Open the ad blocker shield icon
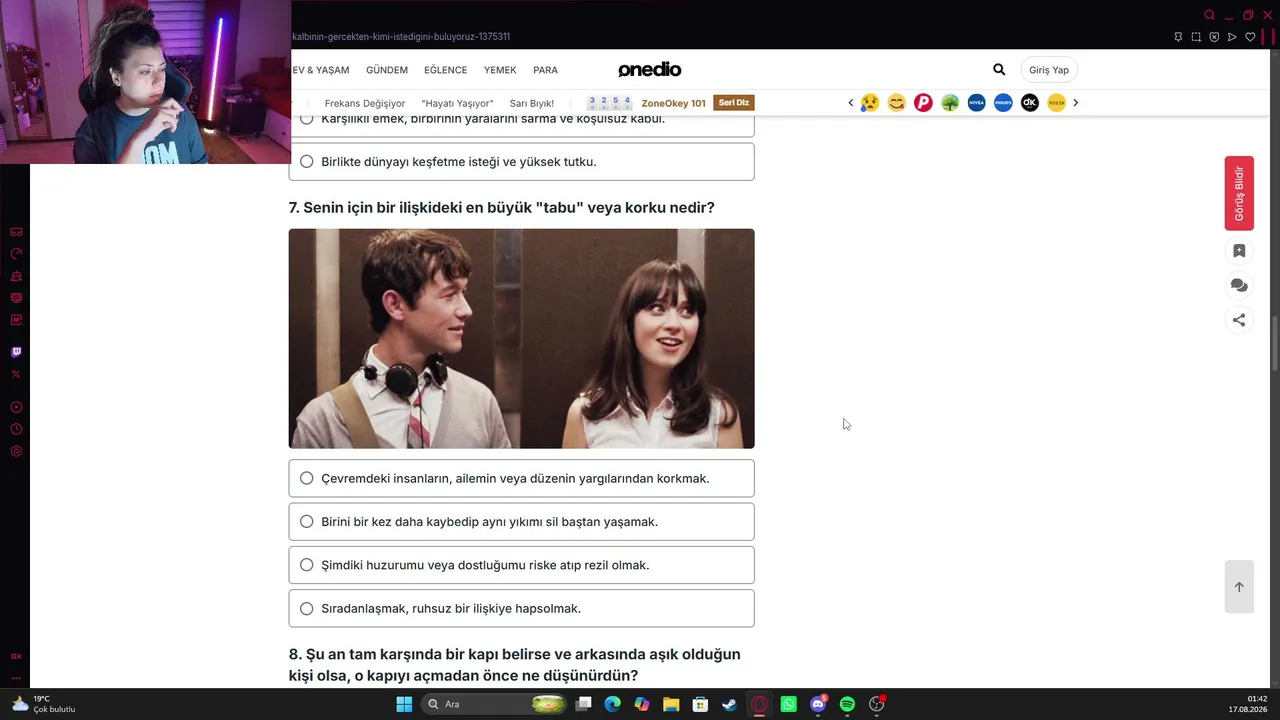The height and width of the screenshot is (720, 1280). coord(1214,37)
